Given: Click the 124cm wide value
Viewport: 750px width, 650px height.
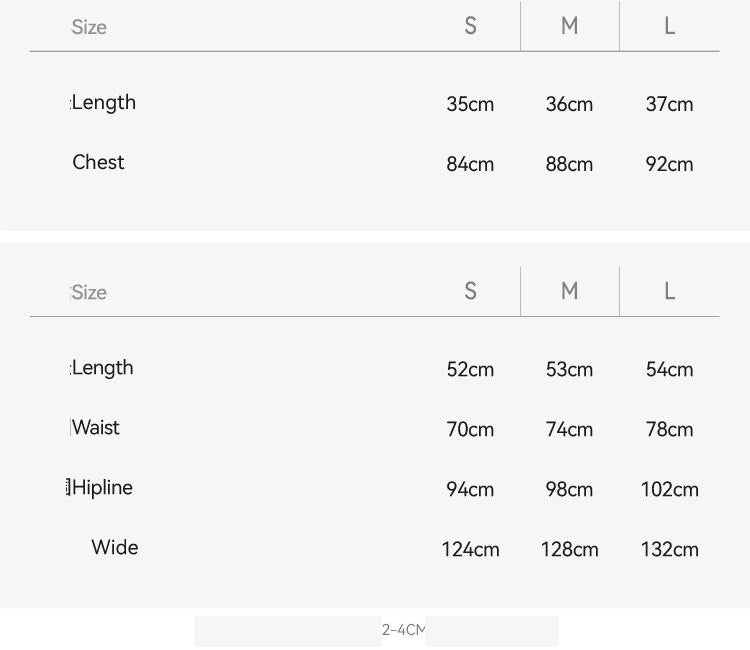Looking at the screenshot, I should pyautogui.click(x=470, y=549).
